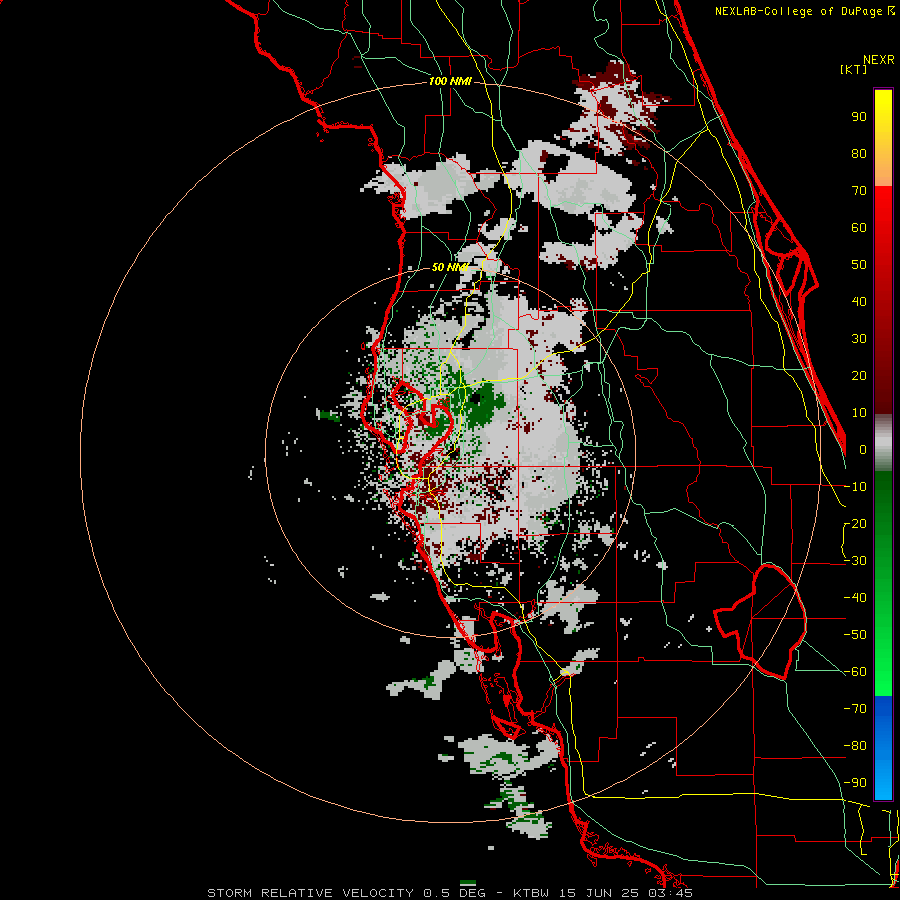Click the 60 value on the velocity scale

coord(859,228)
